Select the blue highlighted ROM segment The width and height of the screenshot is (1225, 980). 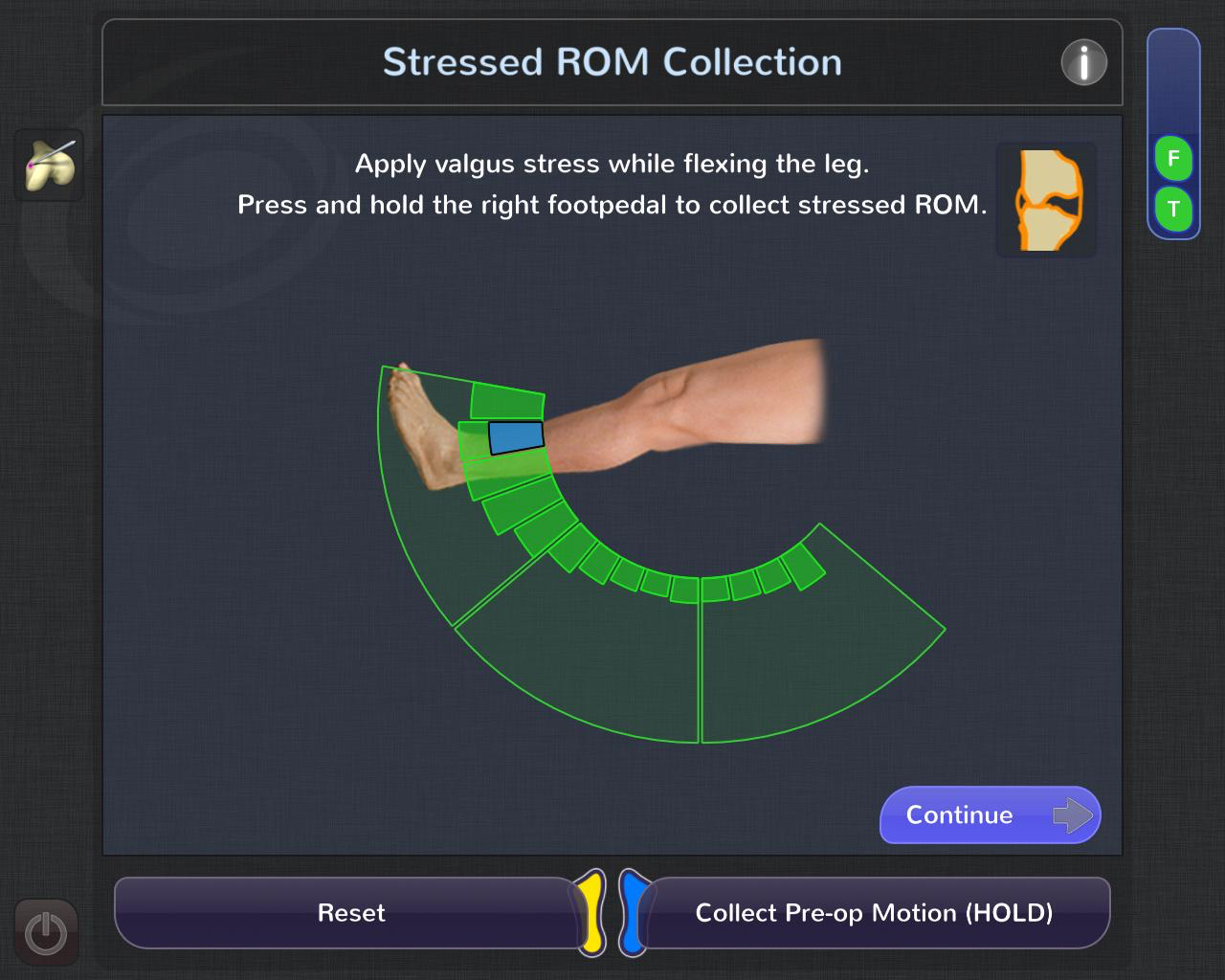pyautogui.click(x=516, y=437)
